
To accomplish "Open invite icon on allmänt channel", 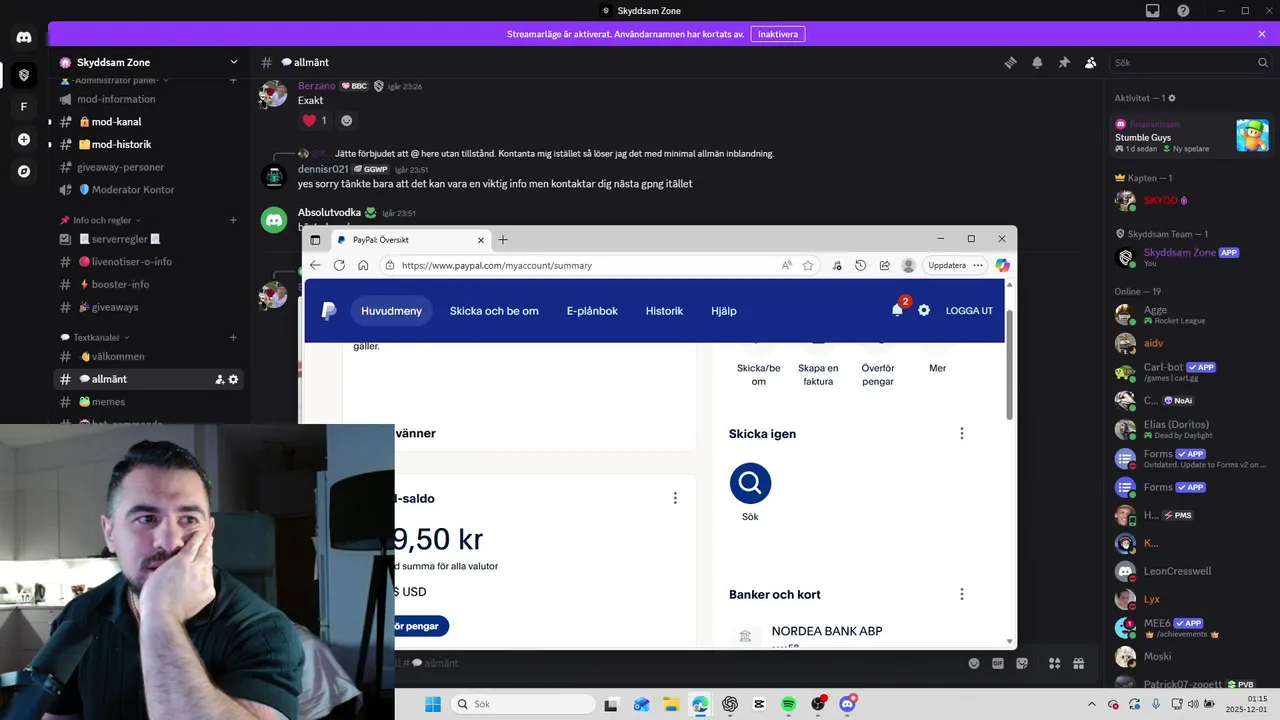I will click(x=219, y=379).
